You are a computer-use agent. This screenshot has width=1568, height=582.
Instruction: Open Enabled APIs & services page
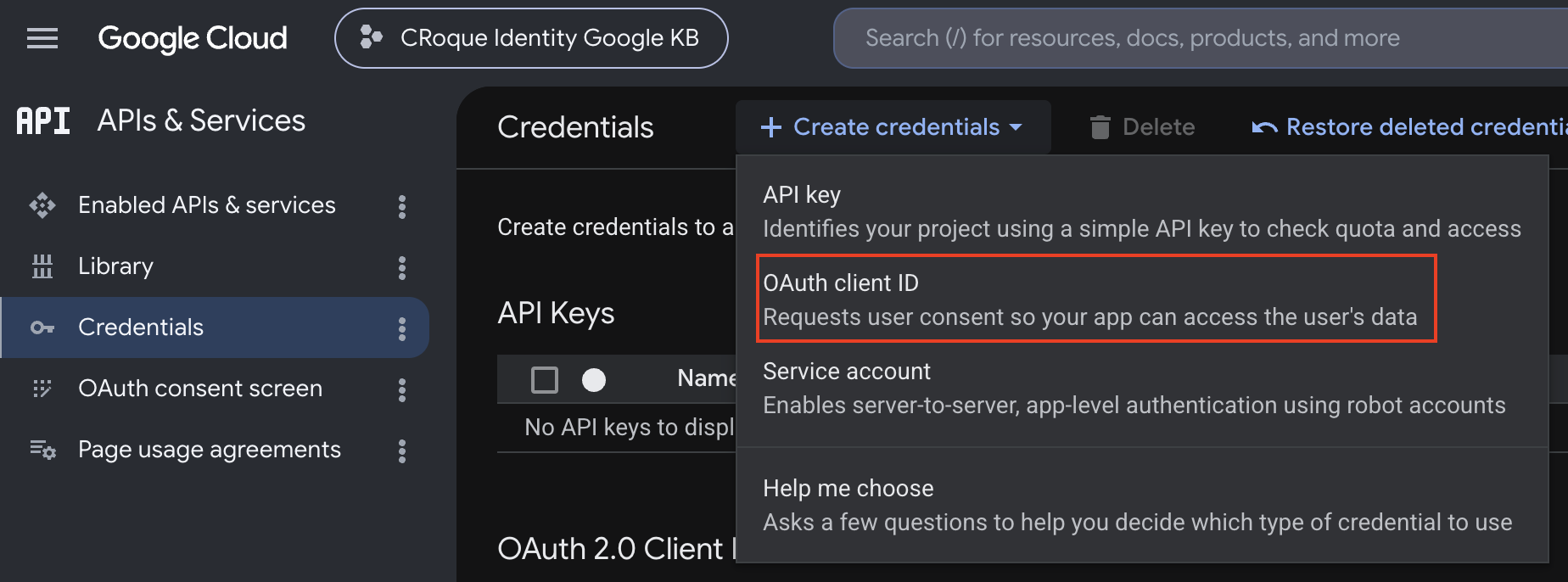(x=207, y=204)
